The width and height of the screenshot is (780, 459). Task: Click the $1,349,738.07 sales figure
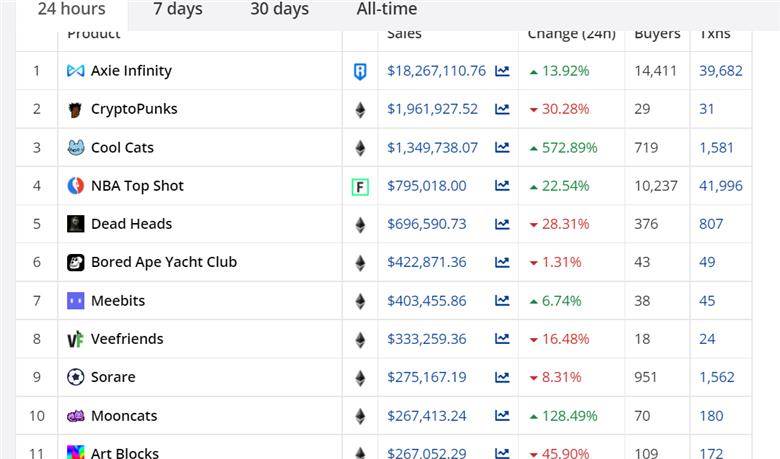click(432, 148)
